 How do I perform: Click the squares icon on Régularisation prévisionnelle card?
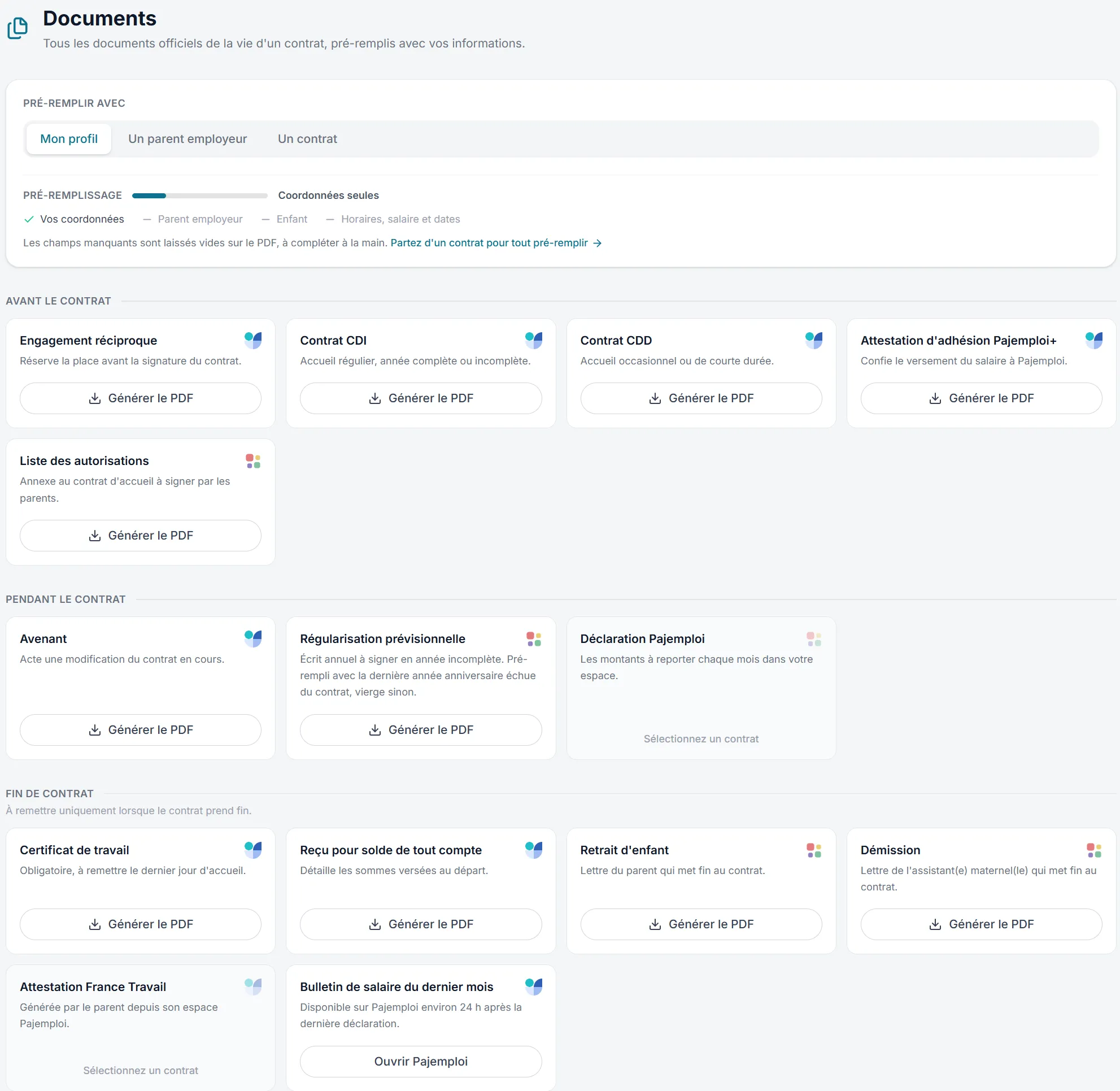point(533,638)
